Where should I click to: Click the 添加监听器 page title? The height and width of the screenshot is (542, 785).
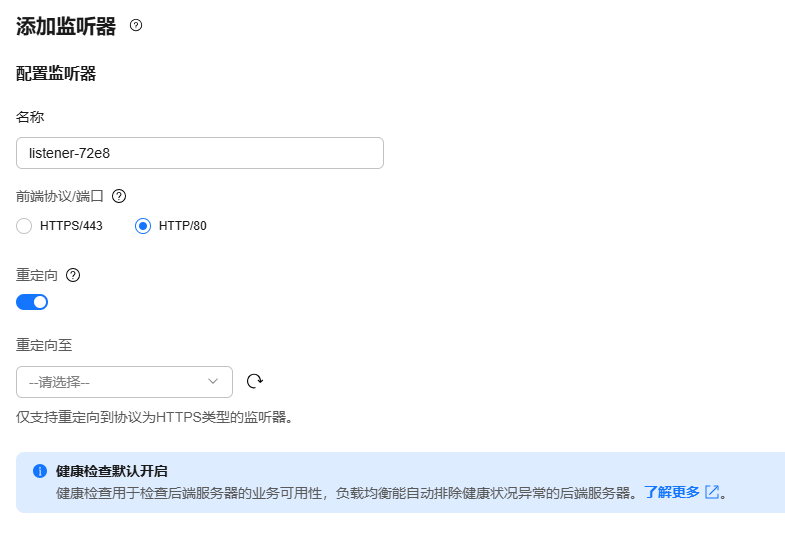tap(66, 26)
